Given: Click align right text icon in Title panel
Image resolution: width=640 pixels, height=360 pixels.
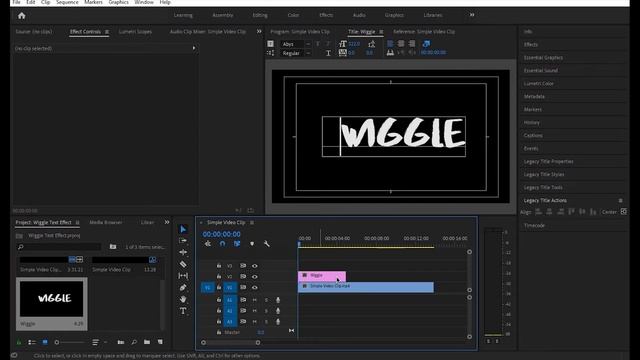Looking at the screenshot, I should point(411,44).
